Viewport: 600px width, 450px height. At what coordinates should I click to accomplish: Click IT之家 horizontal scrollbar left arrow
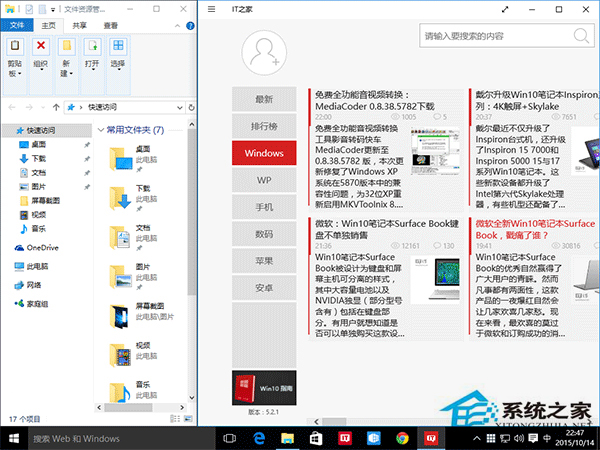[x=316, y=422]
